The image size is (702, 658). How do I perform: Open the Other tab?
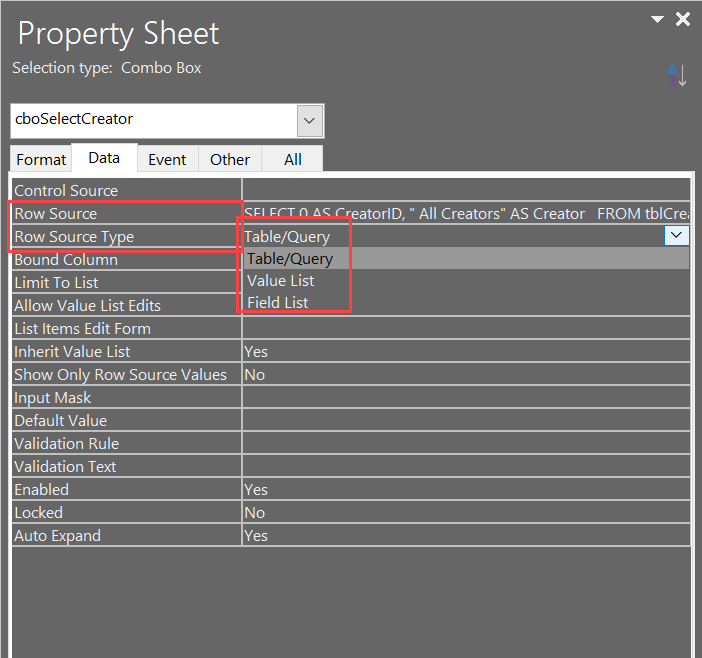230,159
